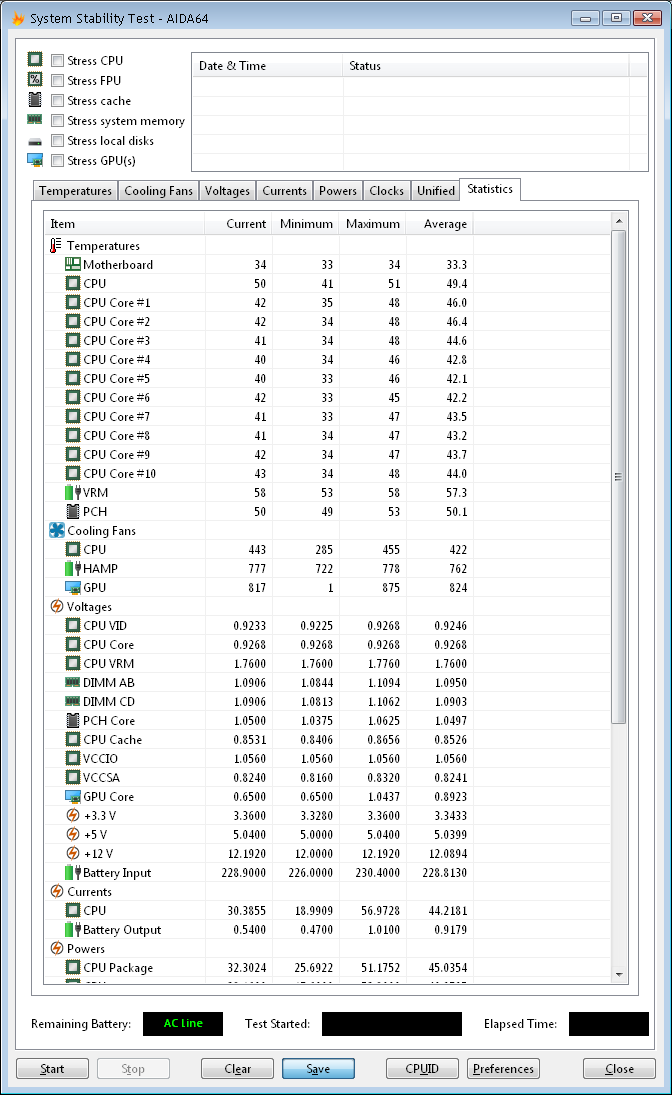The image size is (672, 1095).
Task: Click the statistics list scroll up arrow
Action: point(618,221)
